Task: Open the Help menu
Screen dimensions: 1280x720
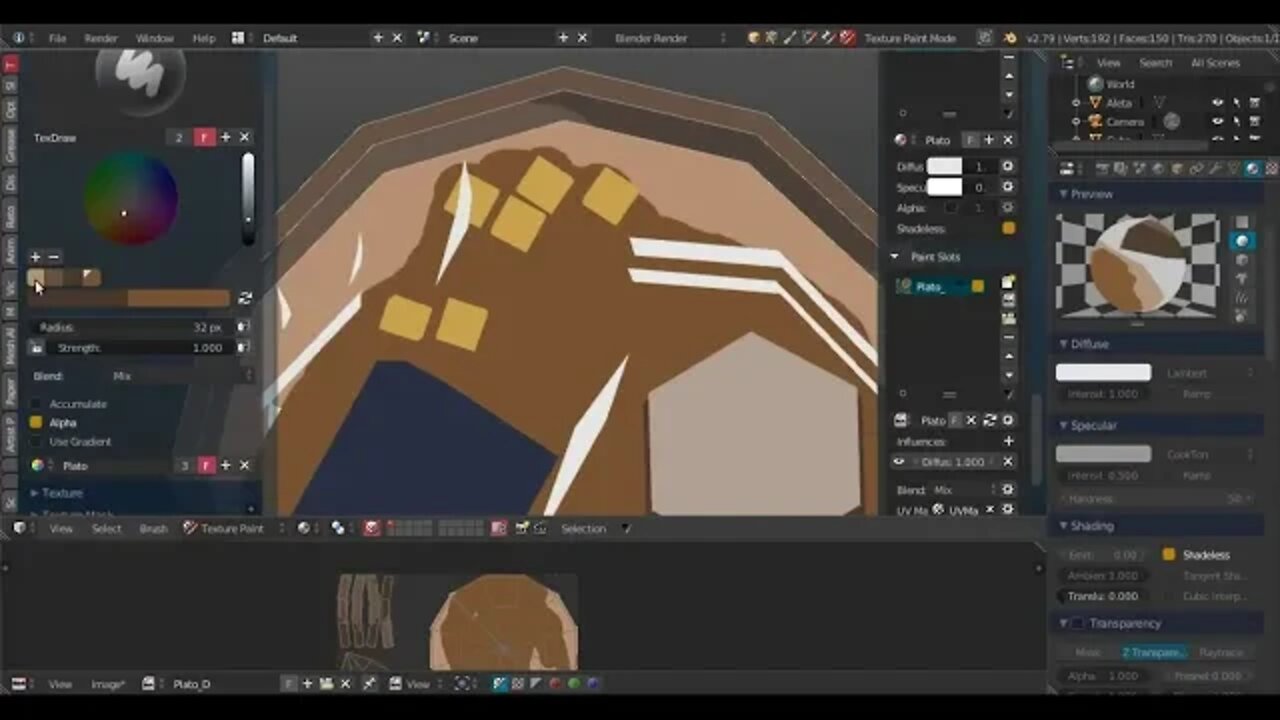Action: point(204,38)
